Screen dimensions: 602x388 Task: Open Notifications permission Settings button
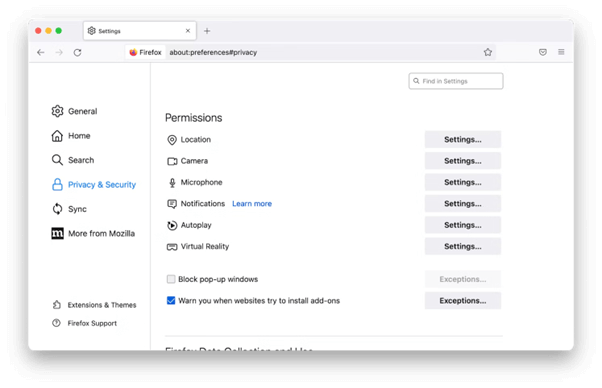tap(463, 203)
